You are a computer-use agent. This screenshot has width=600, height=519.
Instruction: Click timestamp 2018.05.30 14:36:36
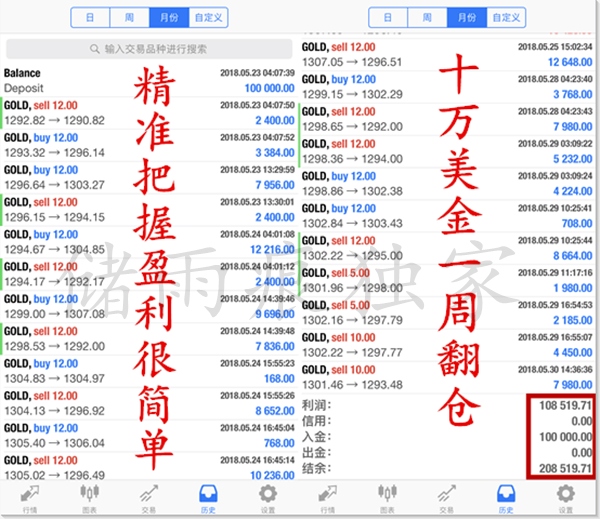point(555,370)
